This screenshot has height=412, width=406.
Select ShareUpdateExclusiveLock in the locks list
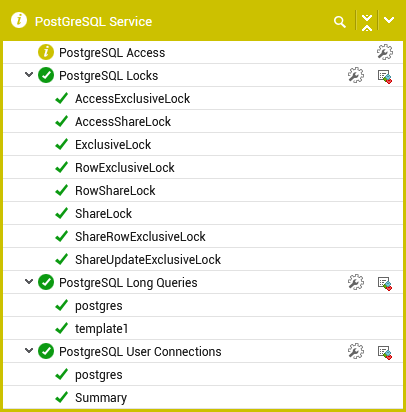click(148, 260)
